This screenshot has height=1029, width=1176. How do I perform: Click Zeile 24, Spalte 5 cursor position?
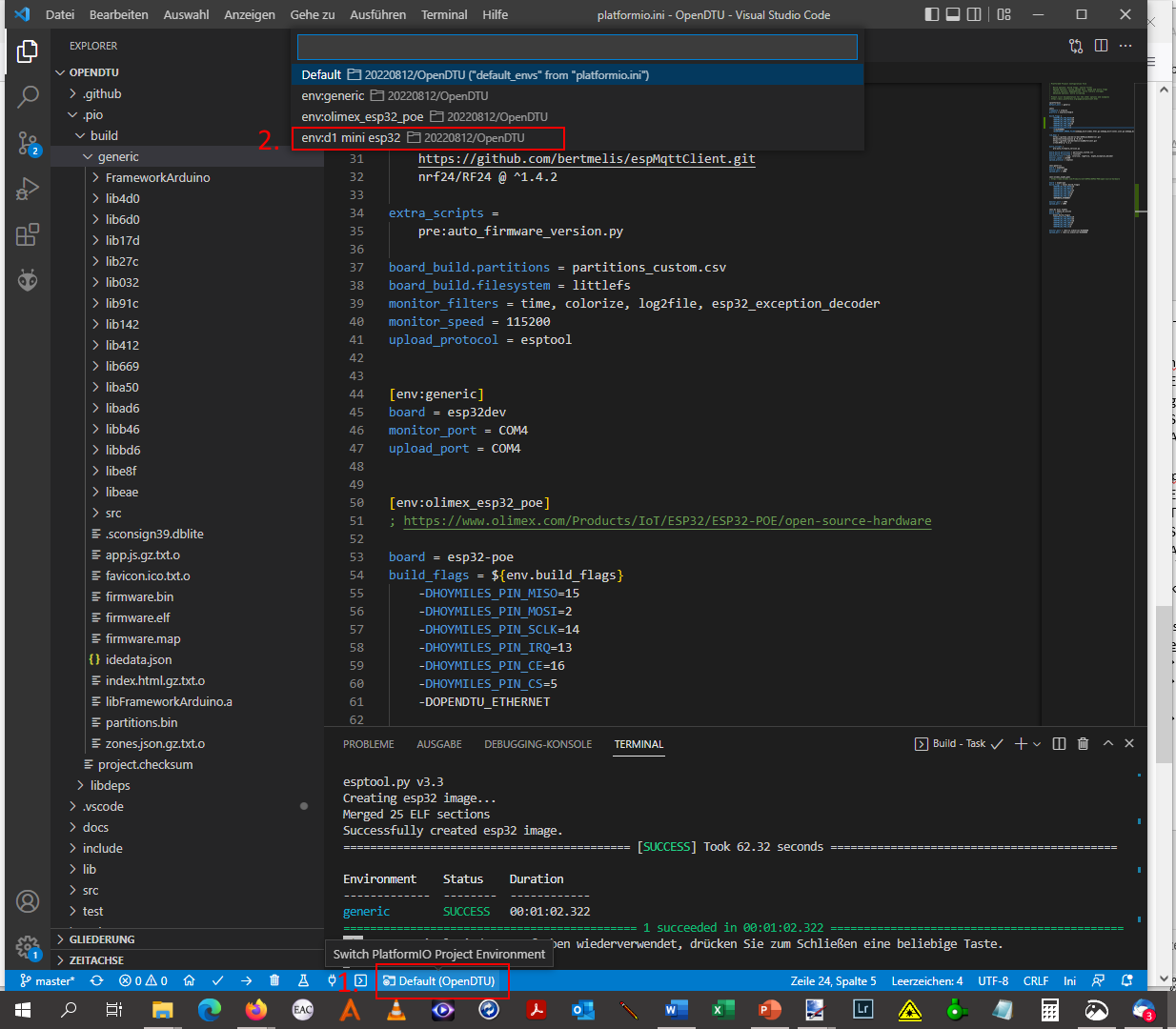833,980
